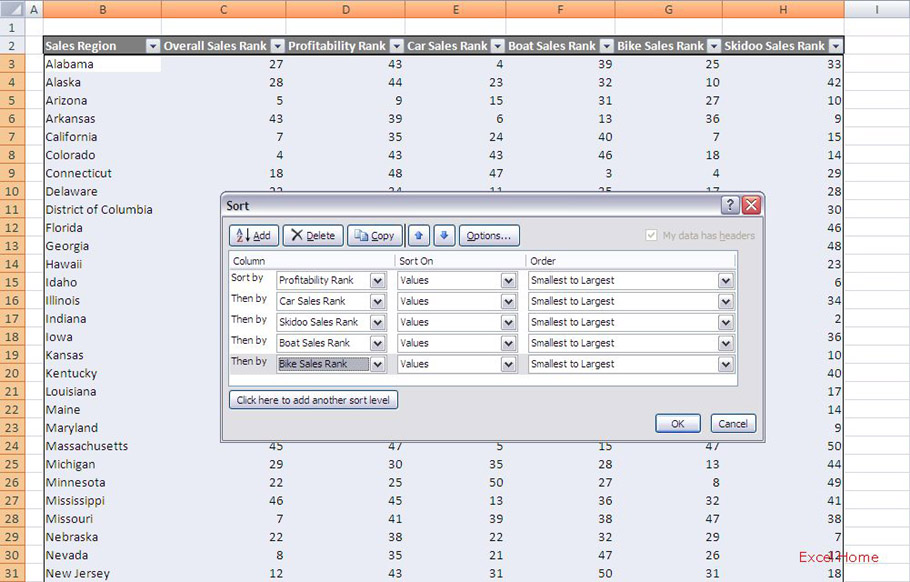Open the Skidoo Sales Rank filter menu
The width and height of the screenshot is (910, 582).
click(836, 45)
